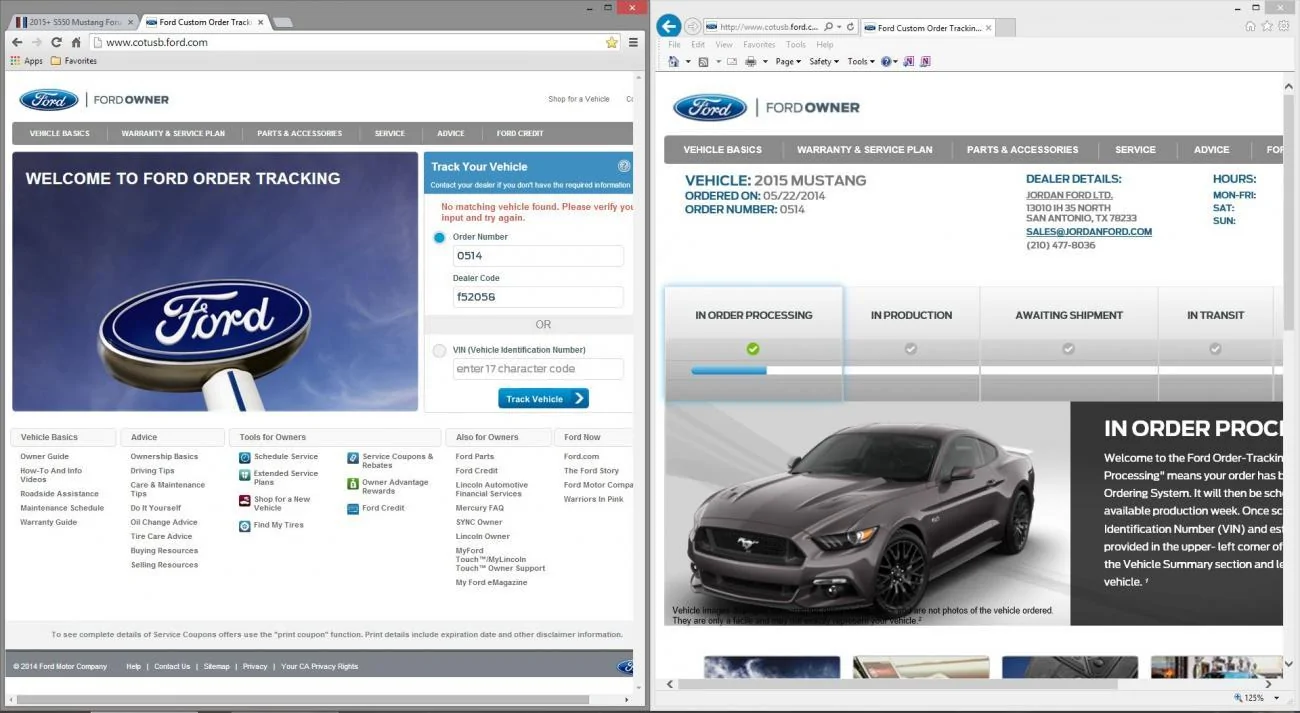Open the IE Tools dropdown in the command bar
The width and height of the screenshot is (1300, 713).
[861, 61]
